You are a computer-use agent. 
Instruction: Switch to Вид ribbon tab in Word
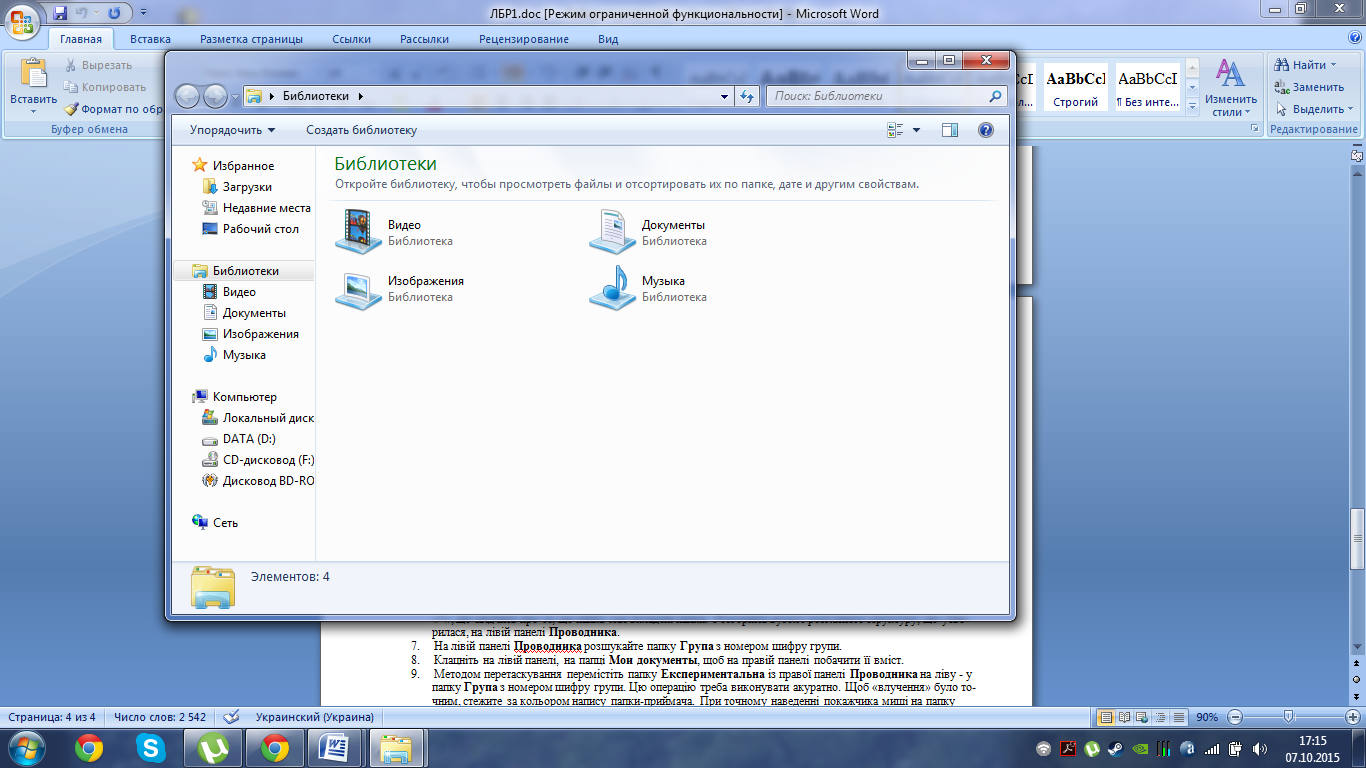[608, 39]
